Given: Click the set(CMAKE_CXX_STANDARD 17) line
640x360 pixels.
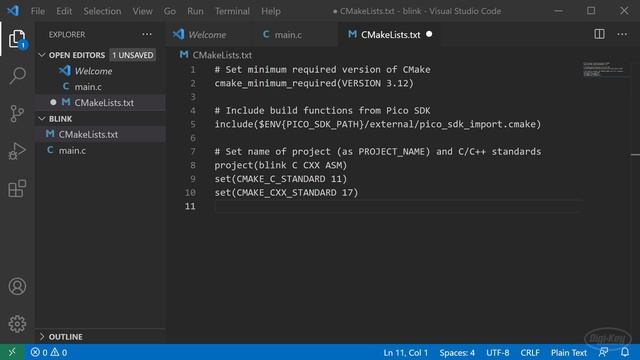Looking at the screenshot, I should point(286,193).
